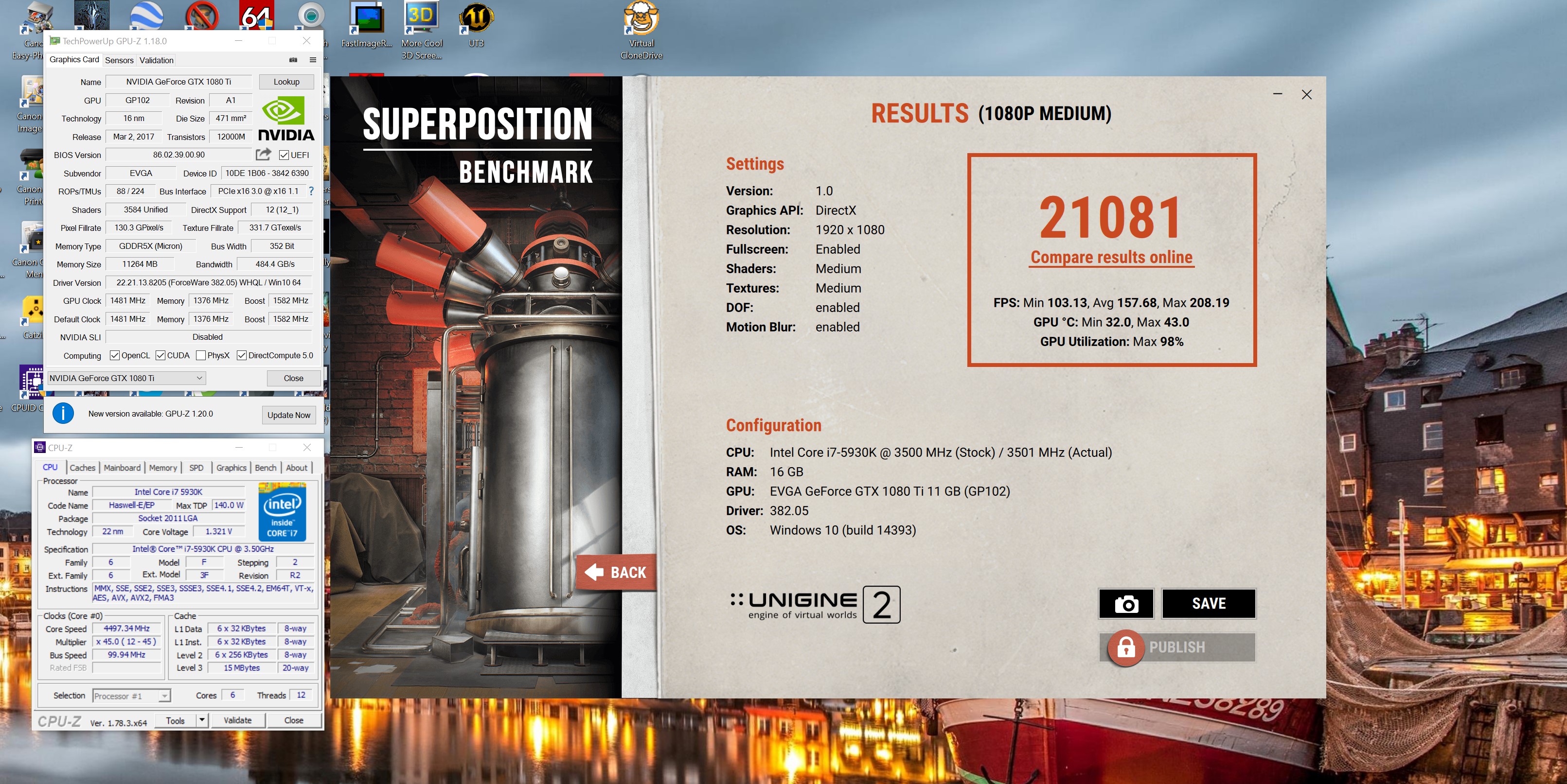
Task: Toggle the UEFI checkbox
Action: [x=284, y=155]
